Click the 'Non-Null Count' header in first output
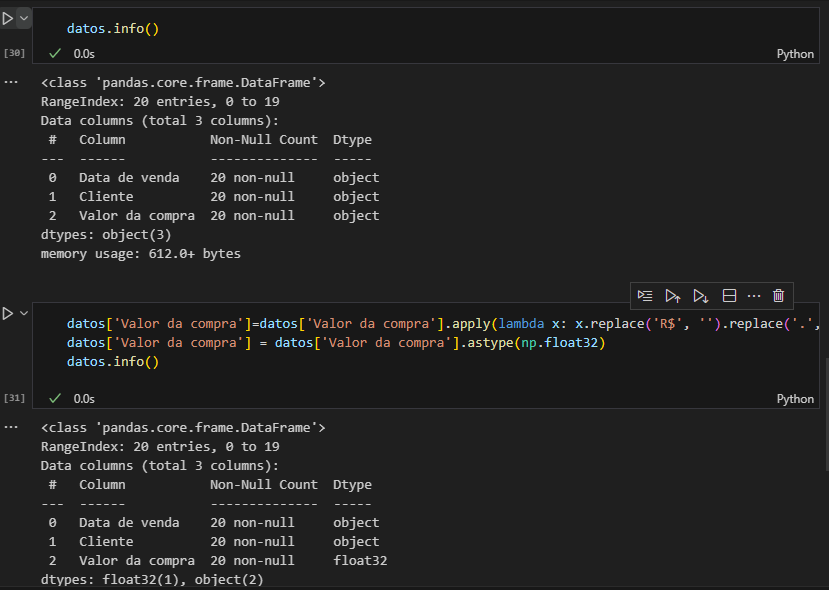The width and height of the screenshot is (829, 590). click(x=264, y=140)
